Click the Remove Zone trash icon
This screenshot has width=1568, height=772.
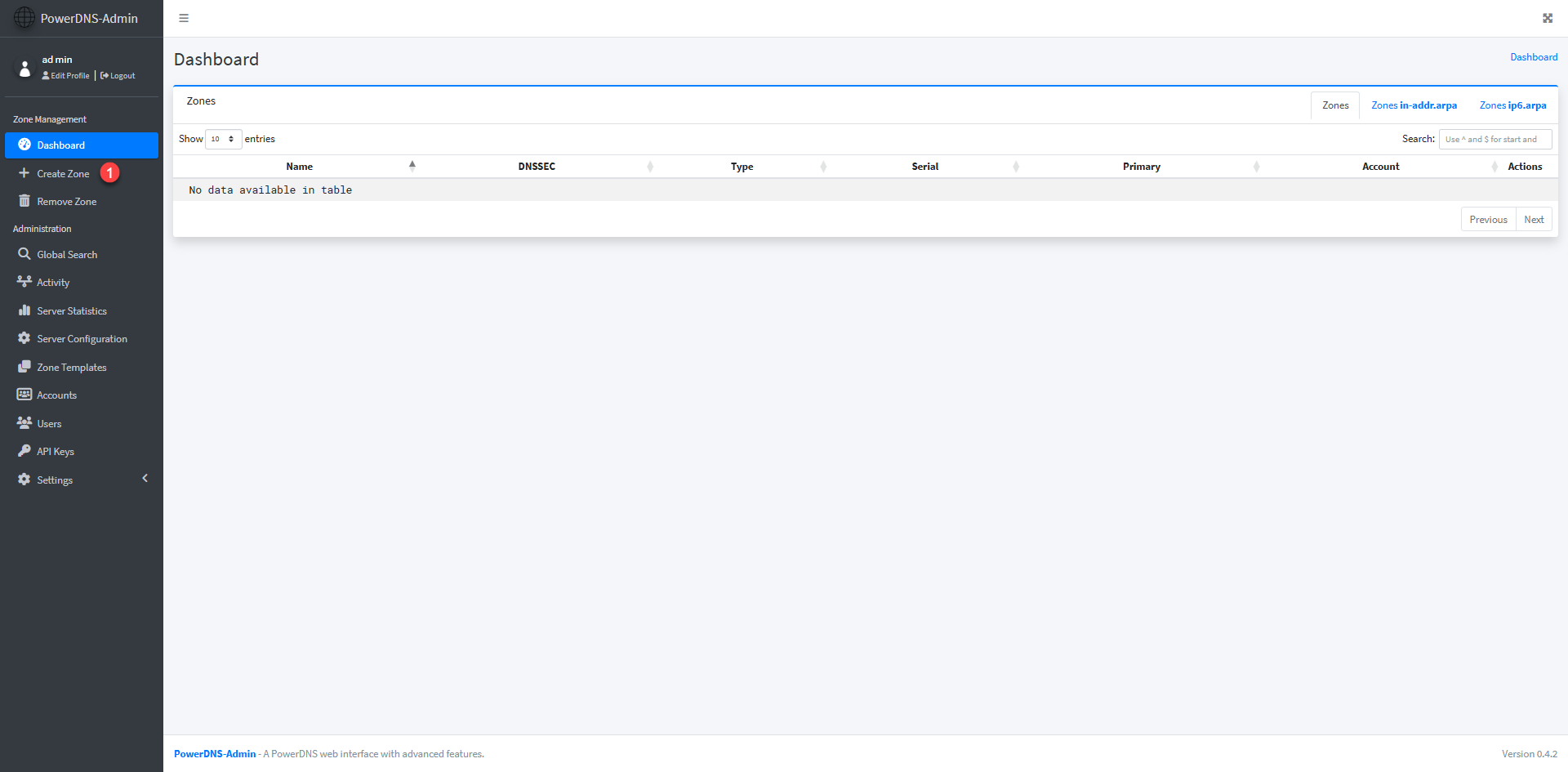24,201
